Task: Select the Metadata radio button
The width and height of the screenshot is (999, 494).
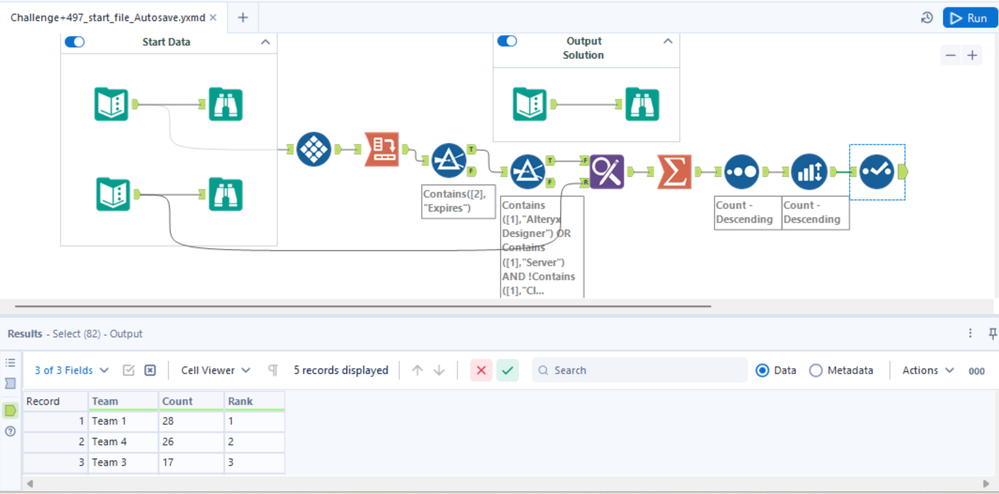Action: tap(816, 370)
